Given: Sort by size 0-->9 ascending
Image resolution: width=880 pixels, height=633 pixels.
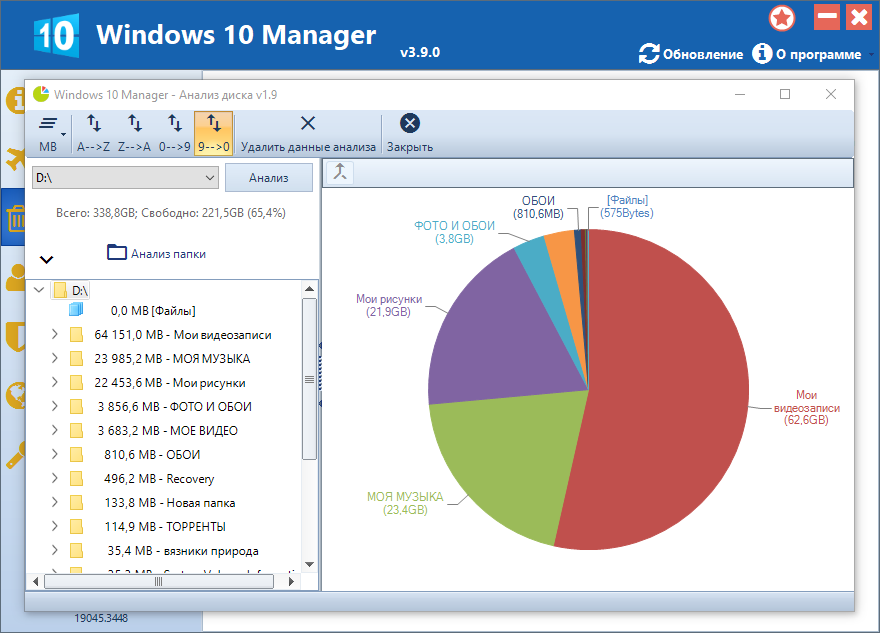Looking at the screenshot, I should pos(175,133).
